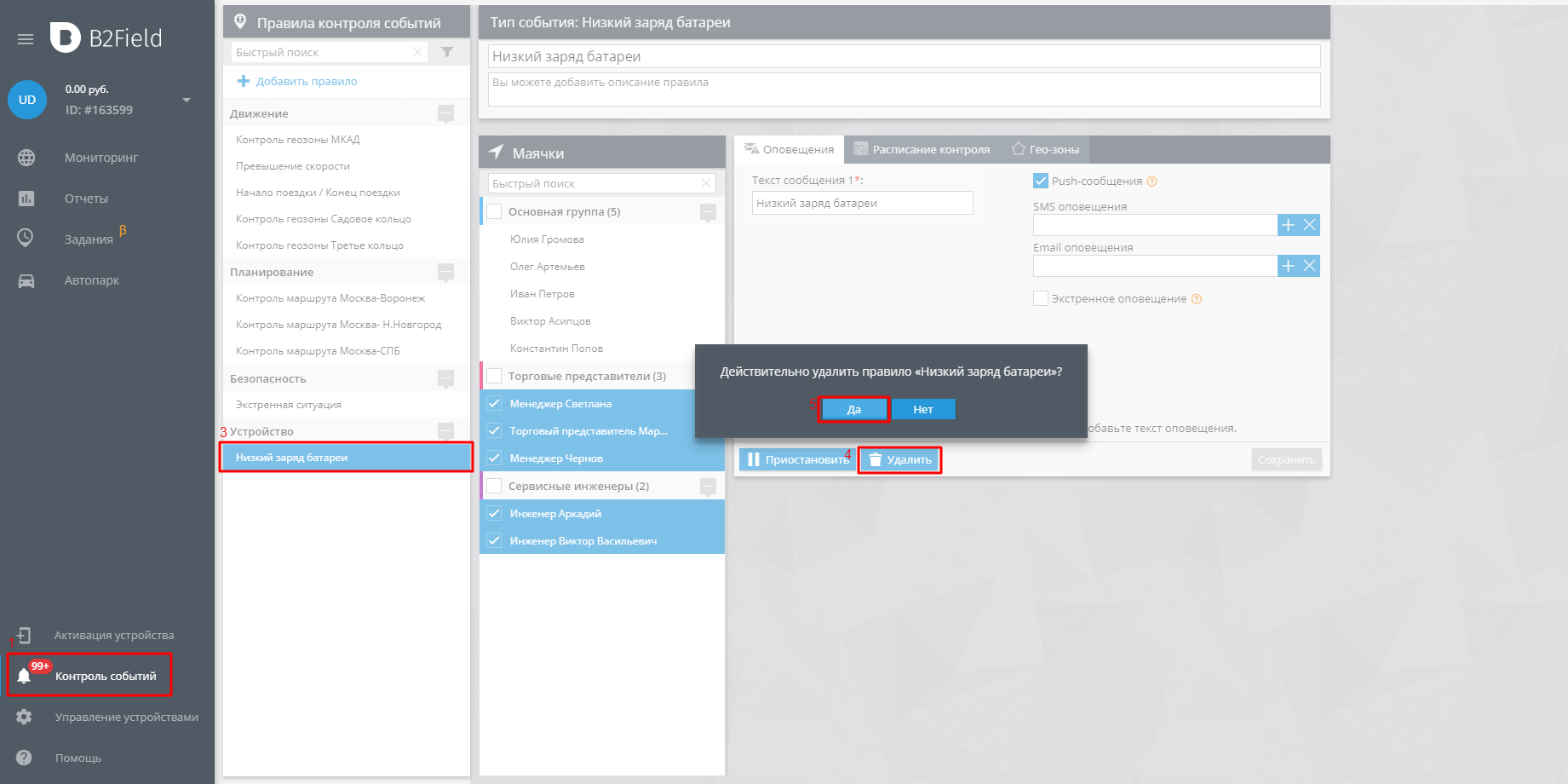Screen dimensions: 1568x784
Task: Open Мониторинг globe icon
Action: (26, 158)
